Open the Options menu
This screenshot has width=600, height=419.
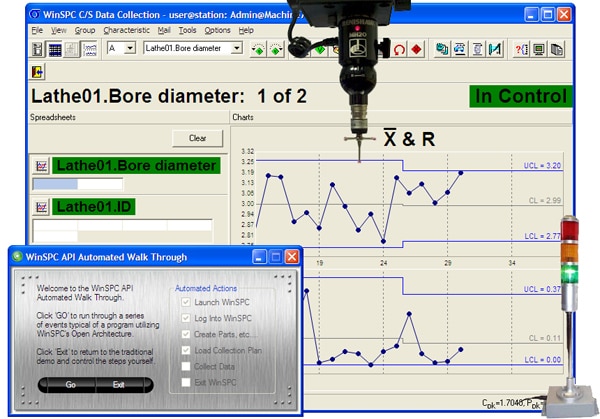tap(217, 31)
